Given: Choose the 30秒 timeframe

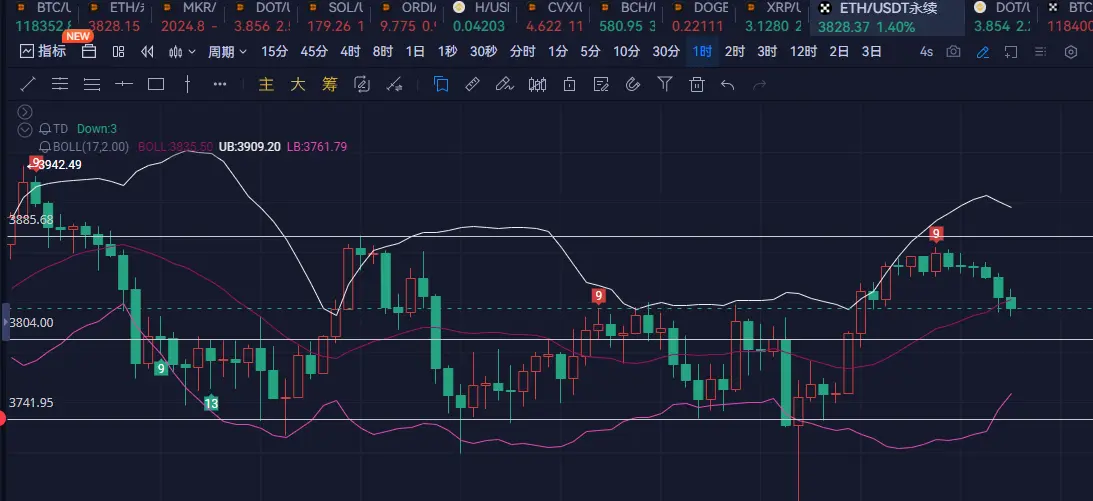Looking at the screenshot, I should tap(483, 52).
